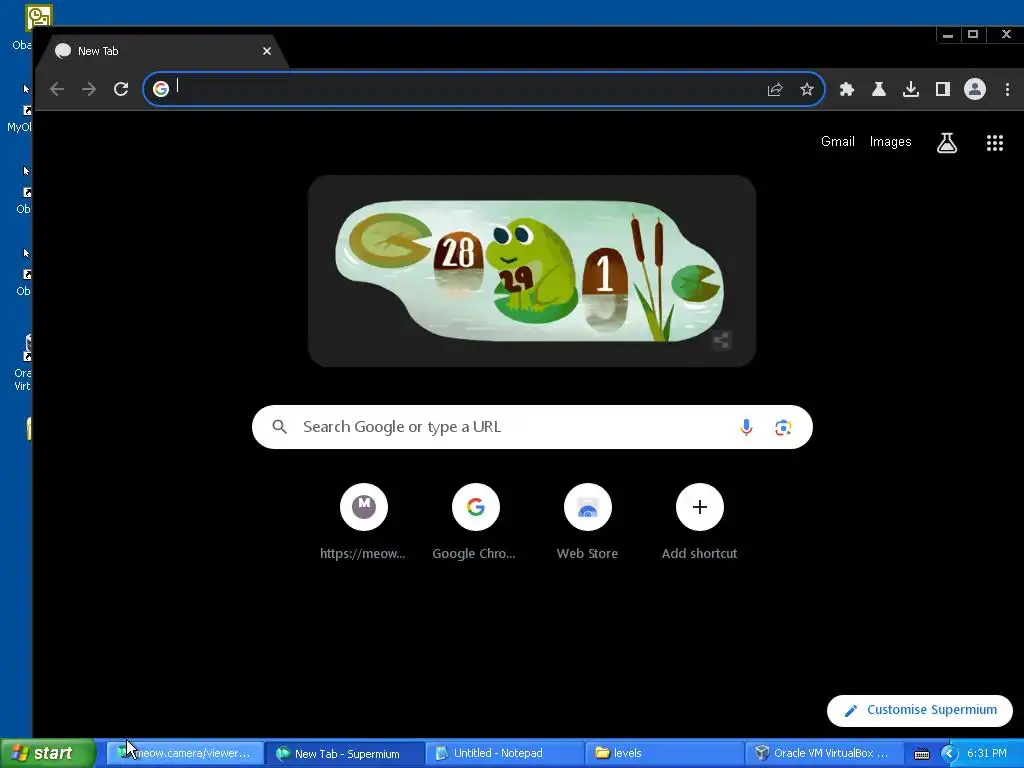1024x768 pixels.
Task: Search by image with Google Lens
Action: 783,427
